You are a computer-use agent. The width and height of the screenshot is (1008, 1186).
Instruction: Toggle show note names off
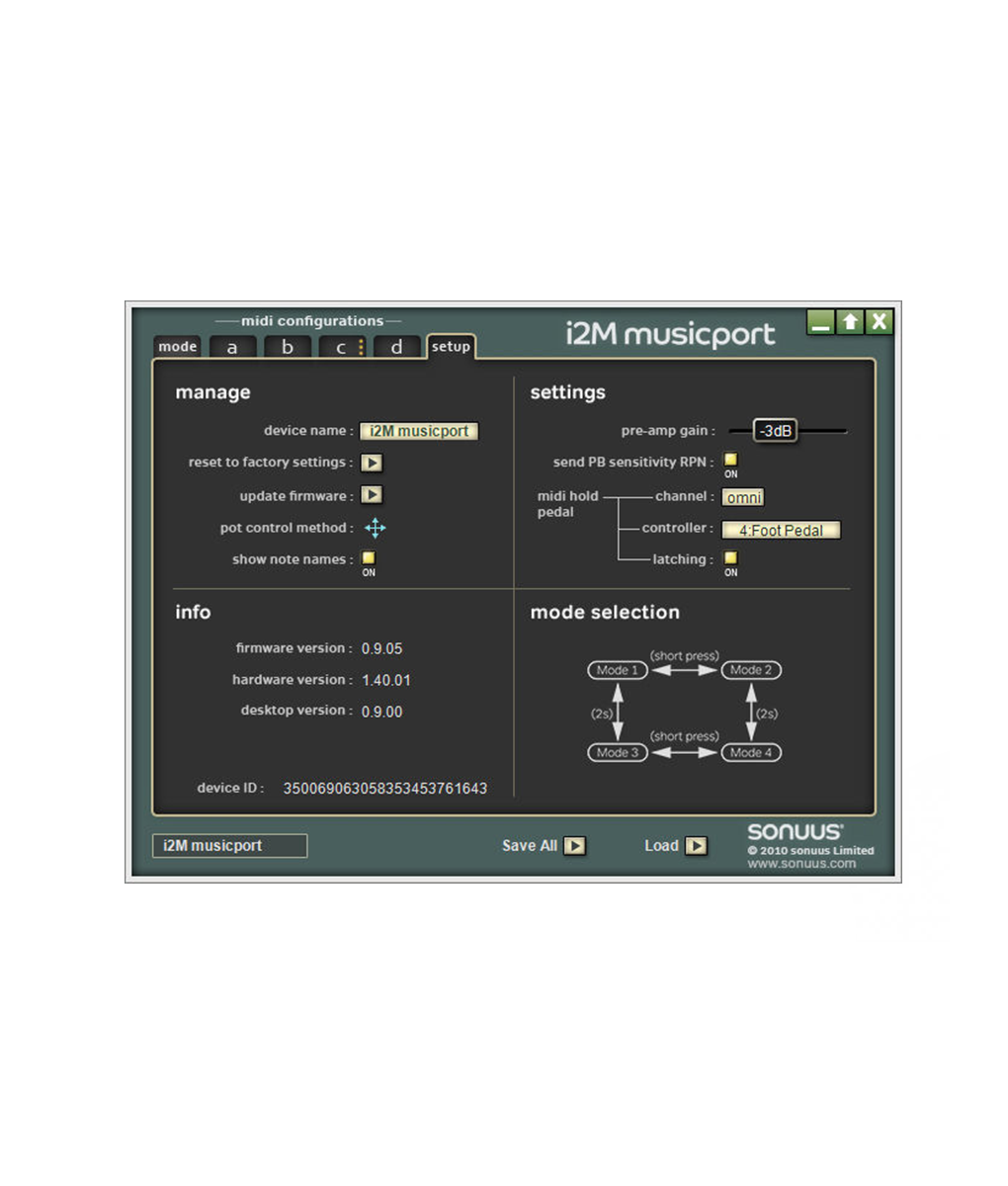coord(369,558)
